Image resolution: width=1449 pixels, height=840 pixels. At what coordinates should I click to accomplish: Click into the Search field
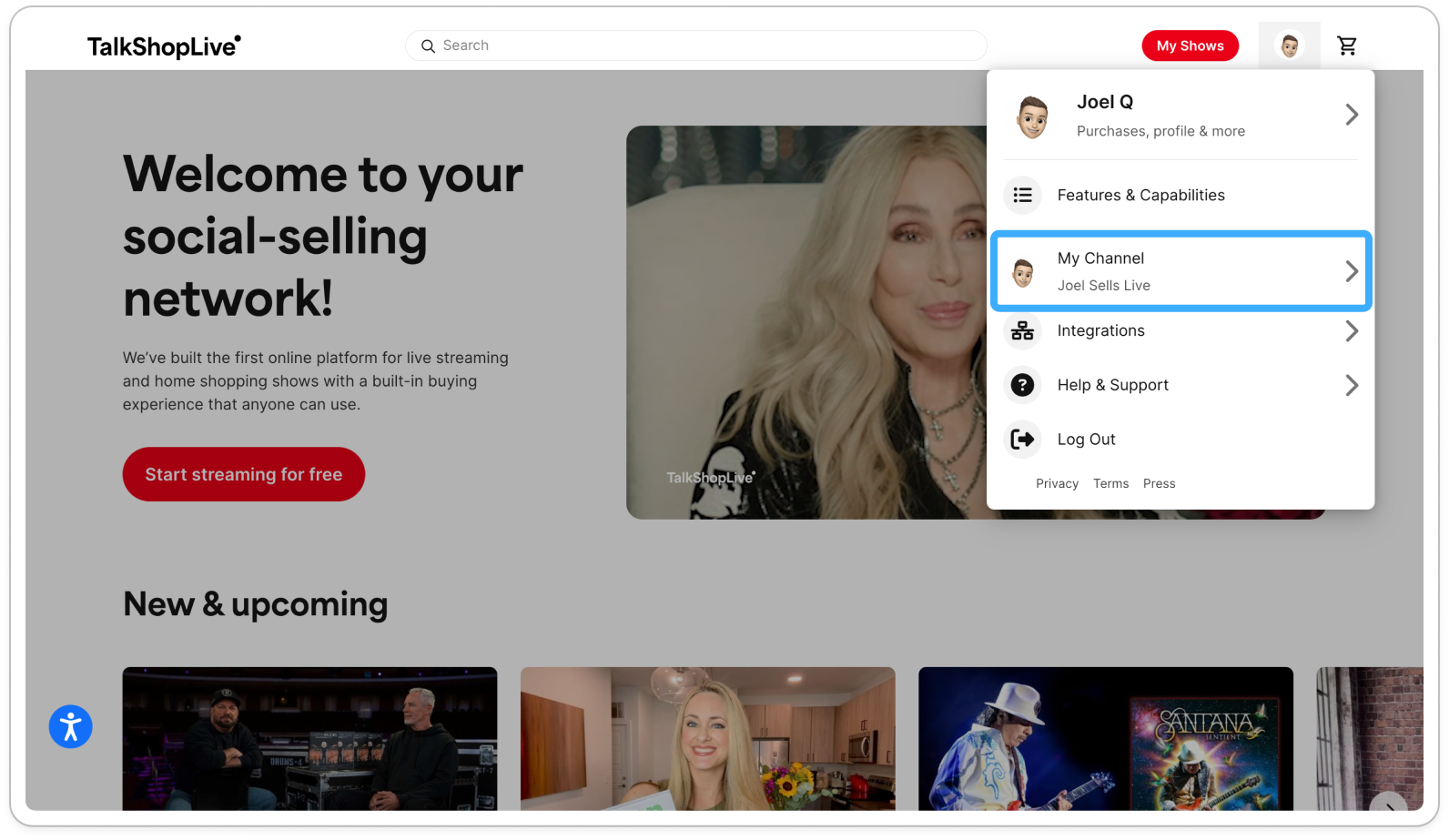(696, 46)
